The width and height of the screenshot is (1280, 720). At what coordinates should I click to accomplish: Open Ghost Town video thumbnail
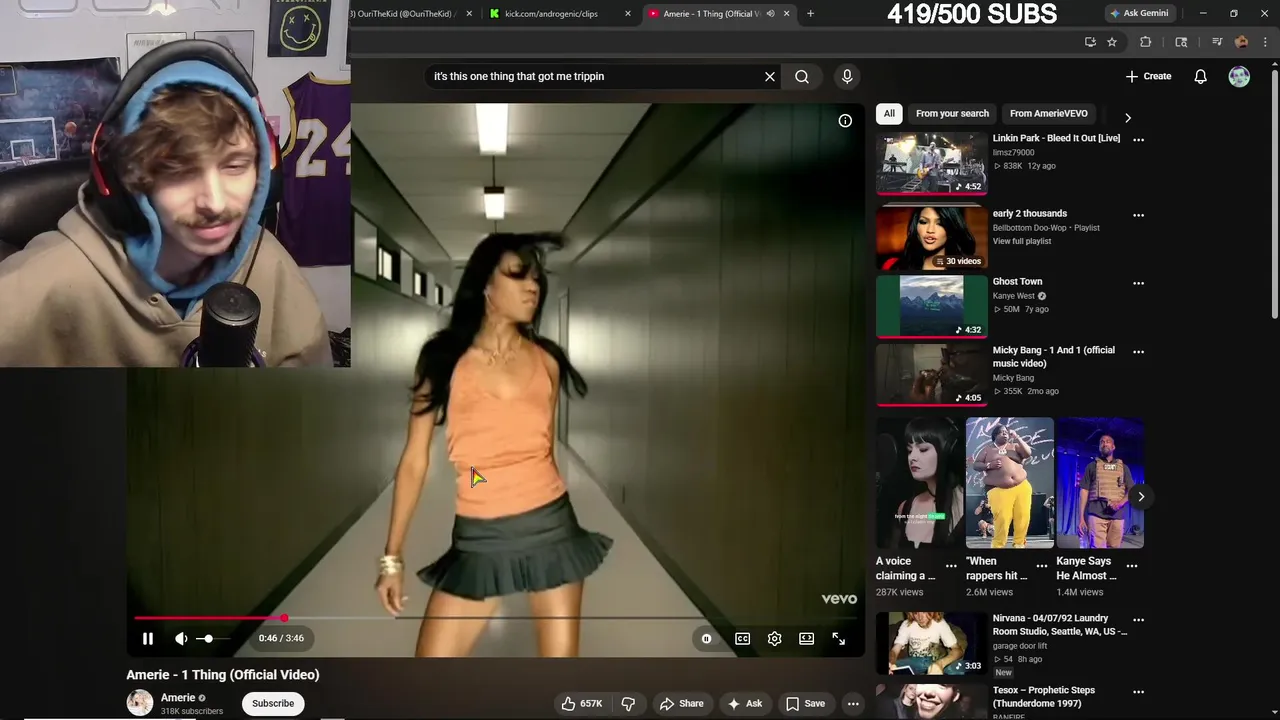[932, 307]
